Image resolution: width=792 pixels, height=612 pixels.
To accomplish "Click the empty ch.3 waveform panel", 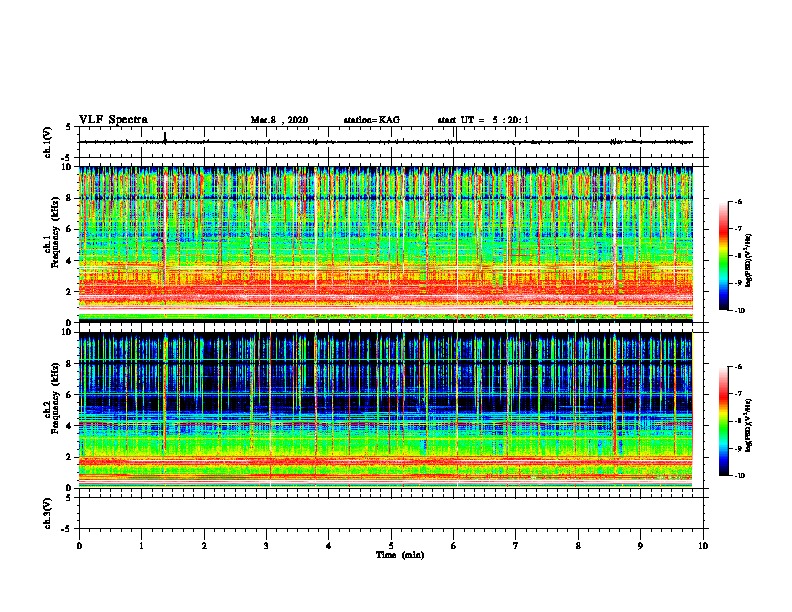I will tap(391, 513).
